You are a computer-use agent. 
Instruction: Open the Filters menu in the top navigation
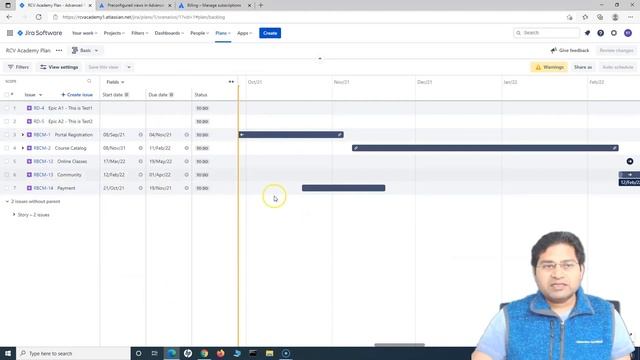click(140, 33)
